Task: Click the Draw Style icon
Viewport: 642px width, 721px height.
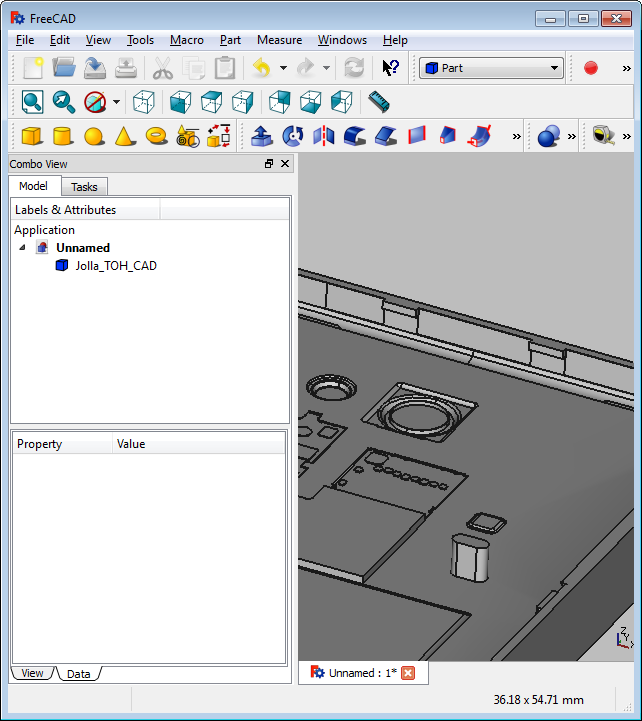Action: pos(95,102)
